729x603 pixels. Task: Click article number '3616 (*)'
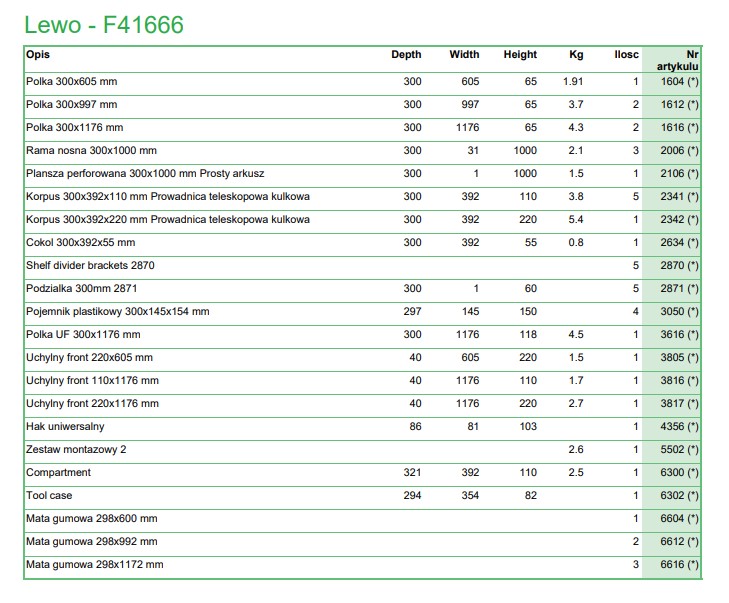(x=680, y=335)
